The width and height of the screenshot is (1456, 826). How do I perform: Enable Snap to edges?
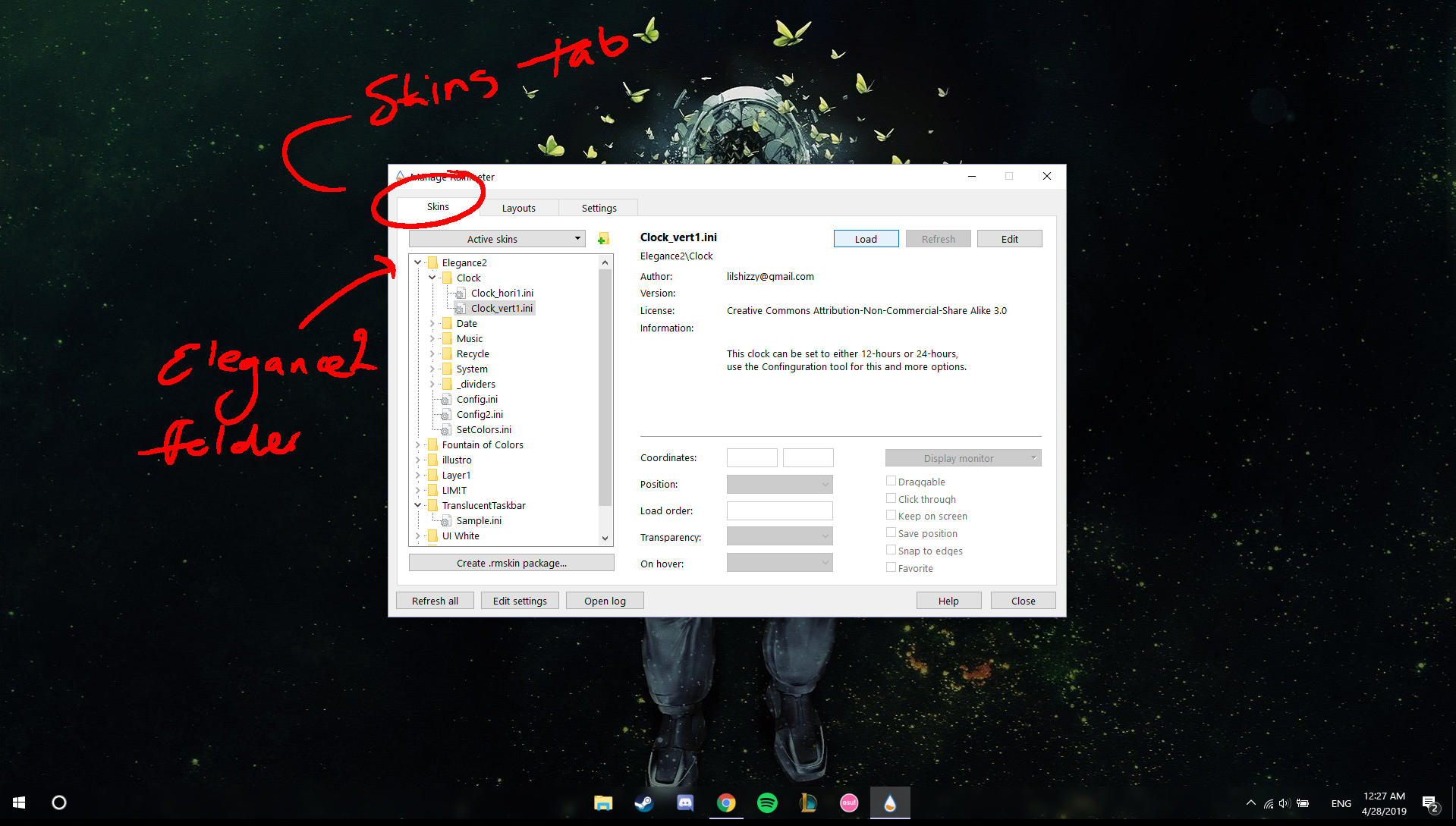tap(891, 550)
